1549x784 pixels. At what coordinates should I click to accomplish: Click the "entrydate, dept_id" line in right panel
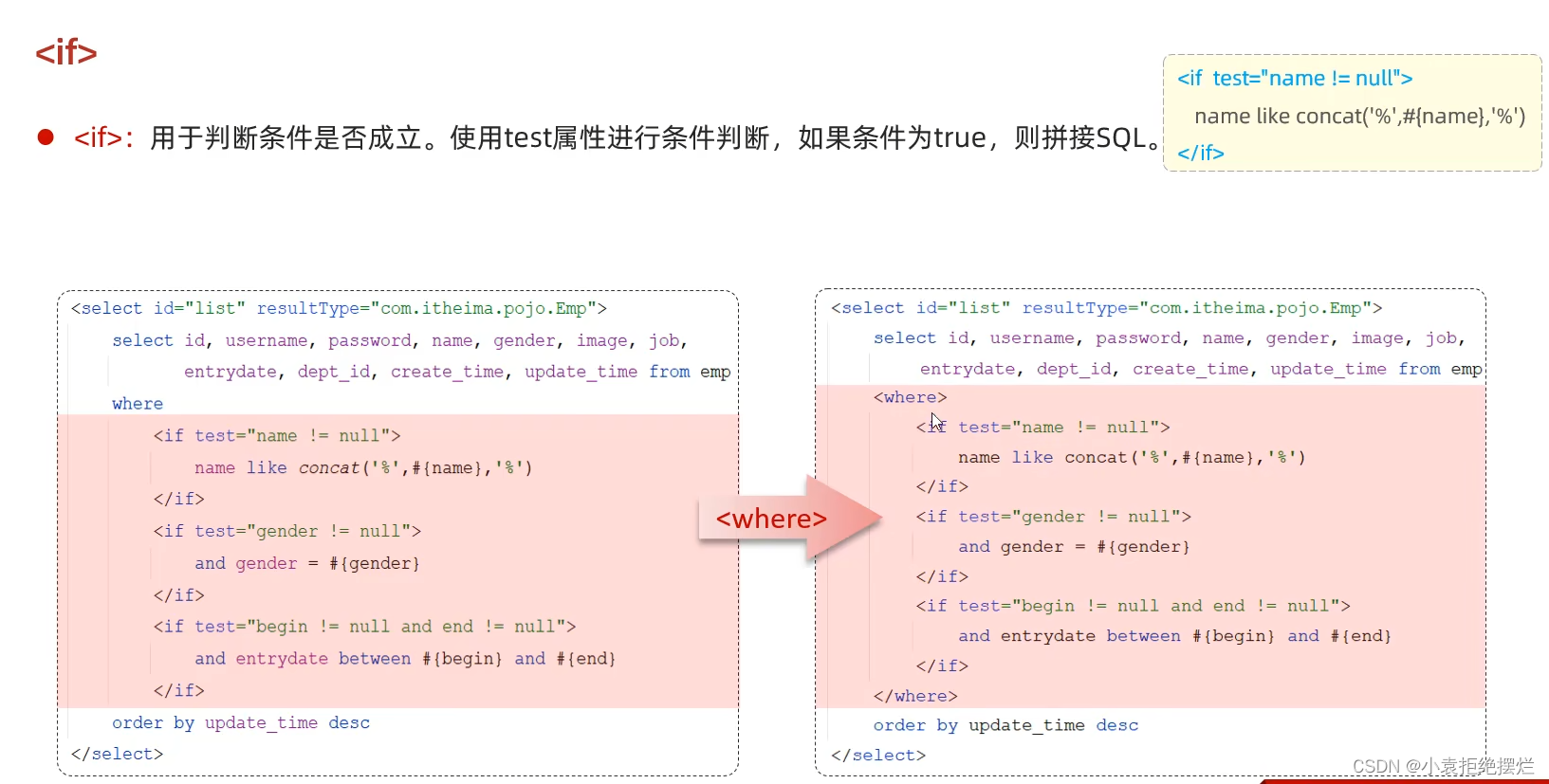1201,369
